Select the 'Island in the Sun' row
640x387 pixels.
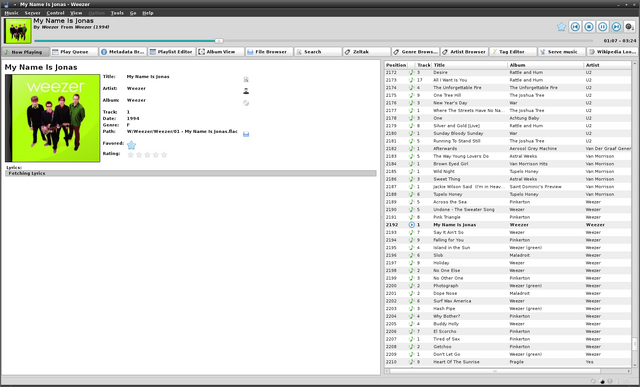[508, 248]
